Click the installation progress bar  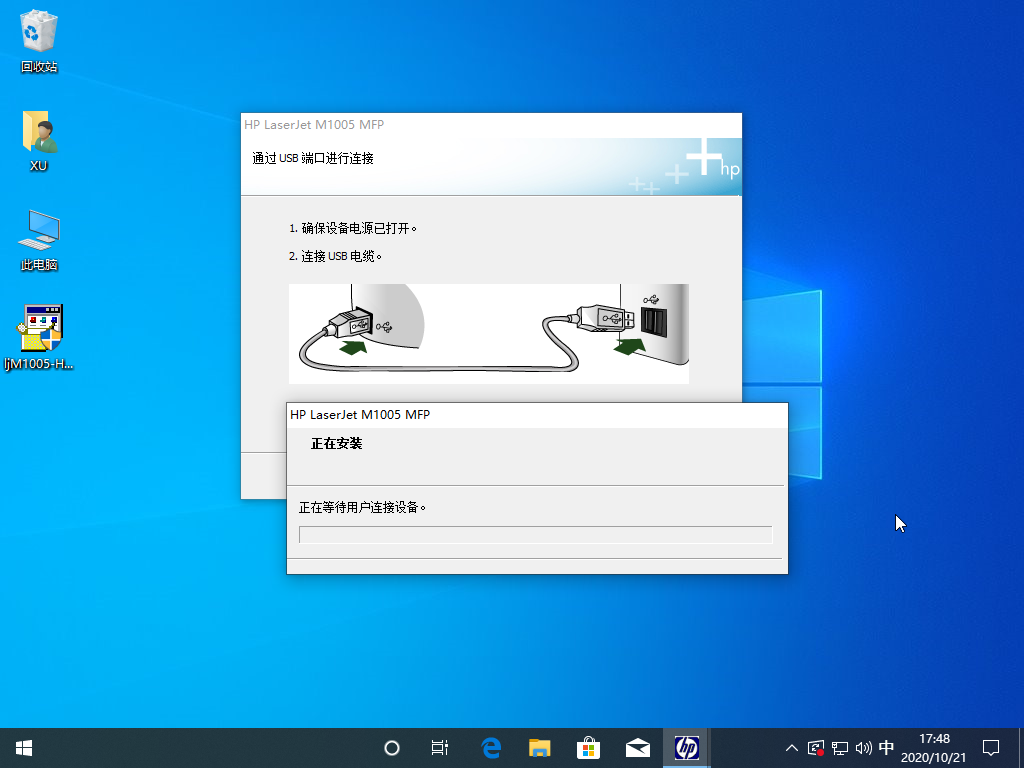[x=535, y=534]
